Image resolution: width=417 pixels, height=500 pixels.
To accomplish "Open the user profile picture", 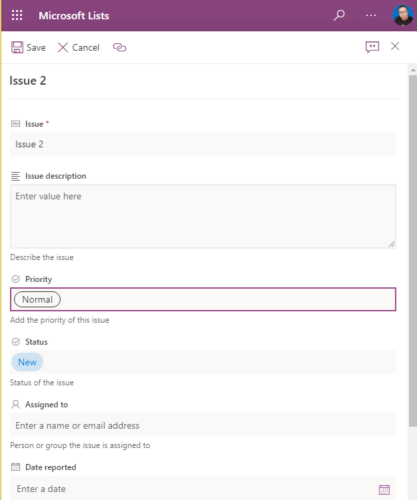I will tap(403, 15).
